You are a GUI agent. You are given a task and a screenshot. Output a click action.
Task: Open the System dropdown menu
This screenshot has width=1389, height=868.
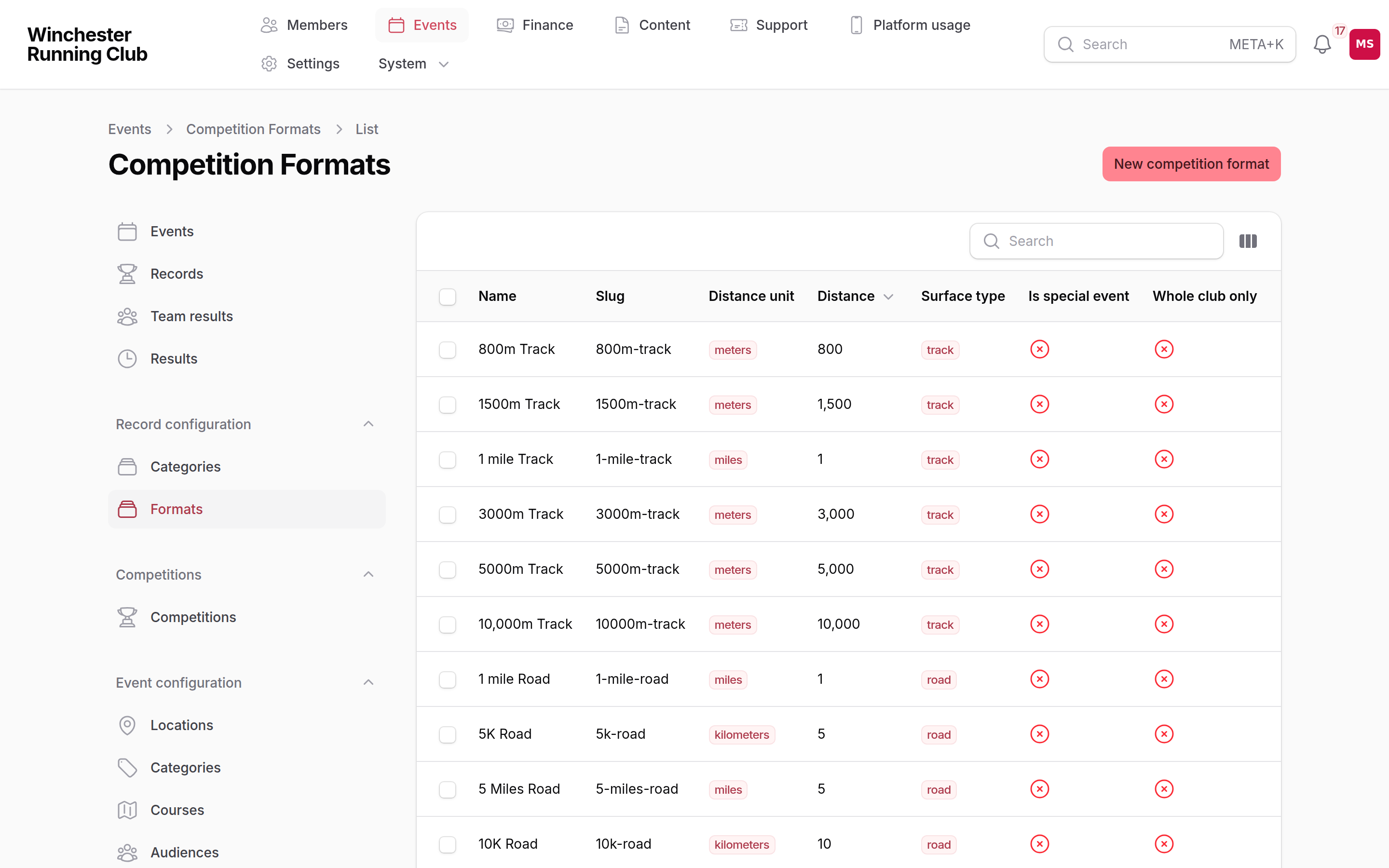pyautogui.click(x=413, y=64)
